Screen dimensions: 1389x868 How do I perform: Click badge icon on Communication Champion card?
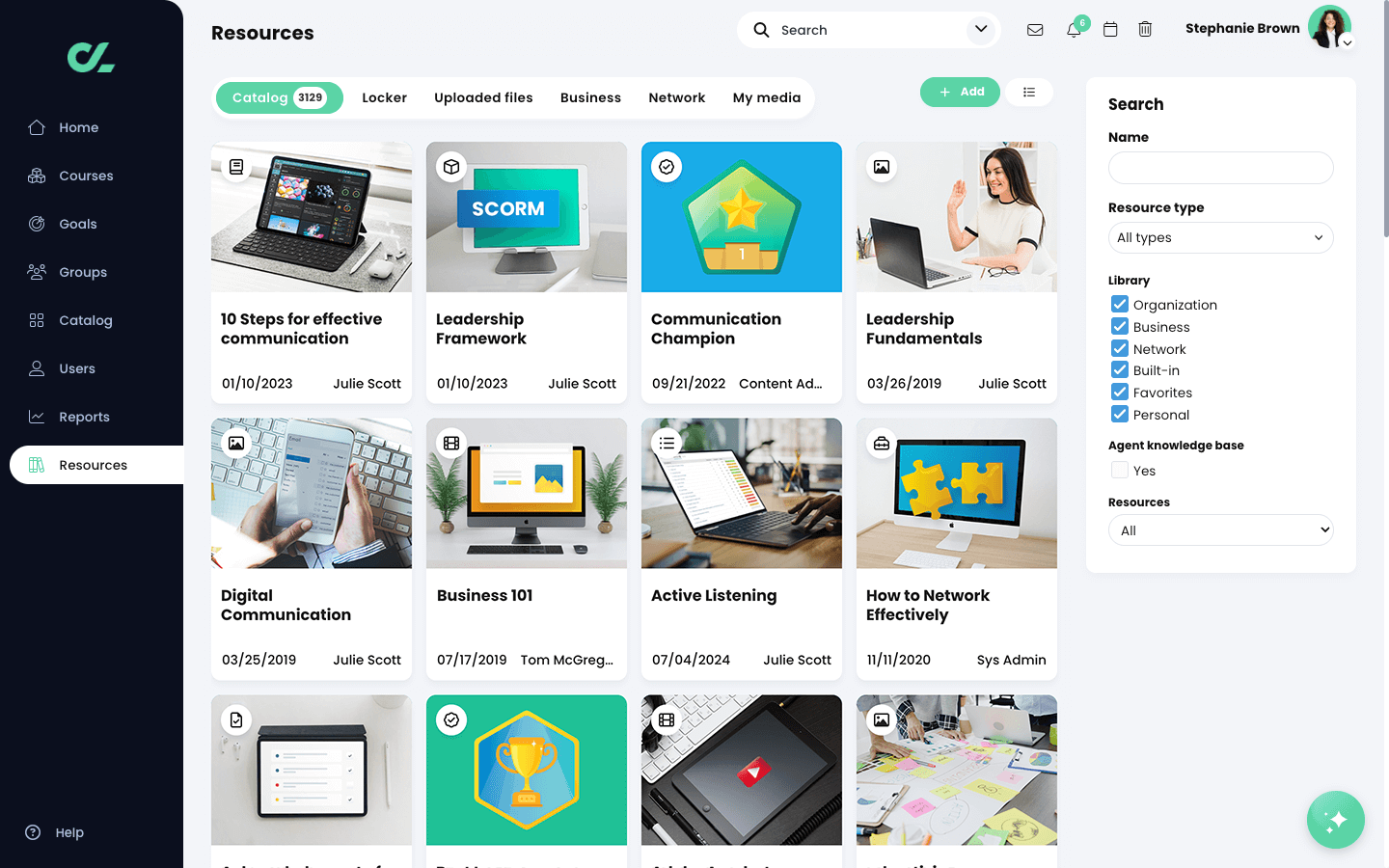tap(667, 167)
